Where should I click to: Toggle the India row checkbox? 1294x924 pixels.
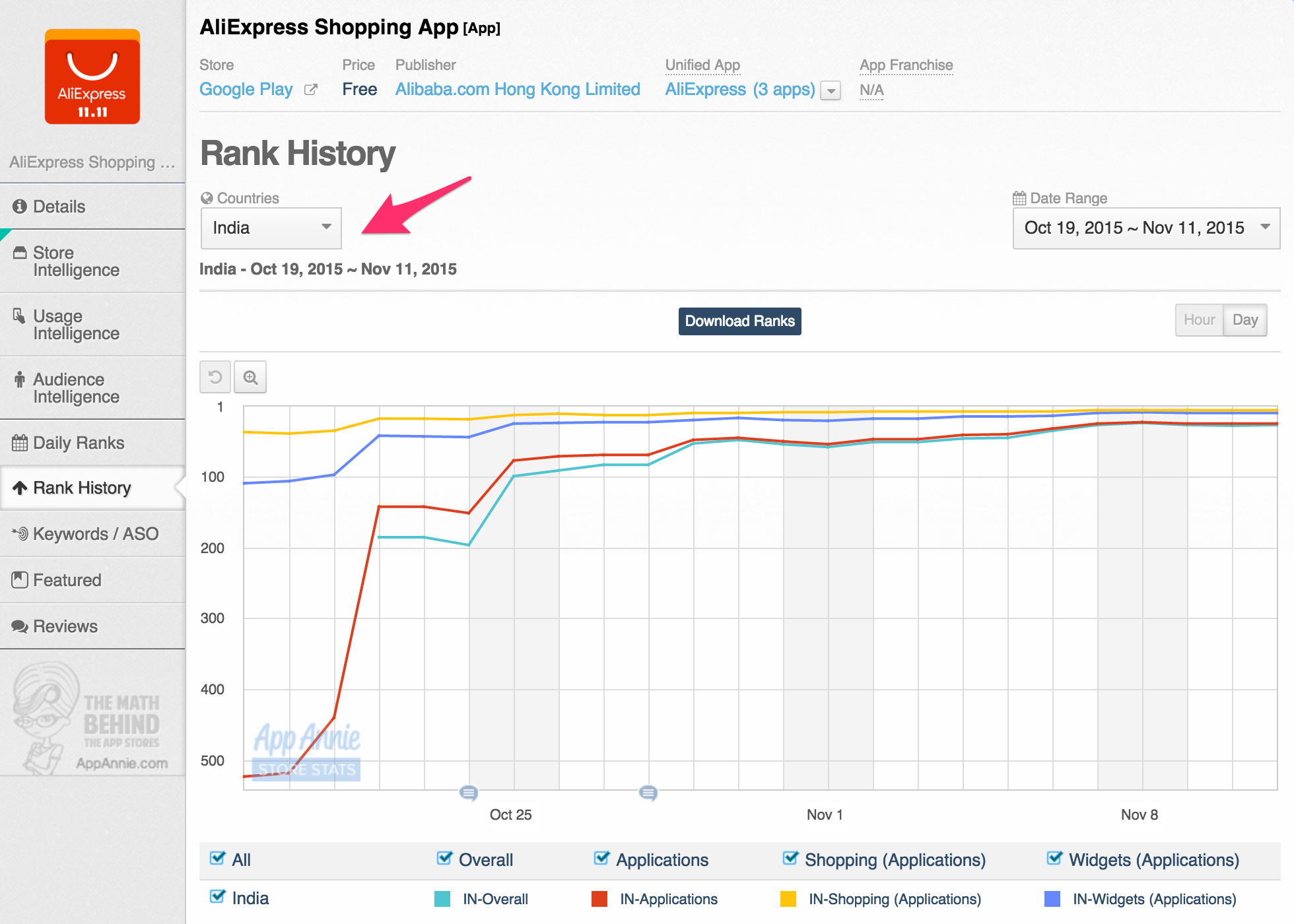coord(217,896)
